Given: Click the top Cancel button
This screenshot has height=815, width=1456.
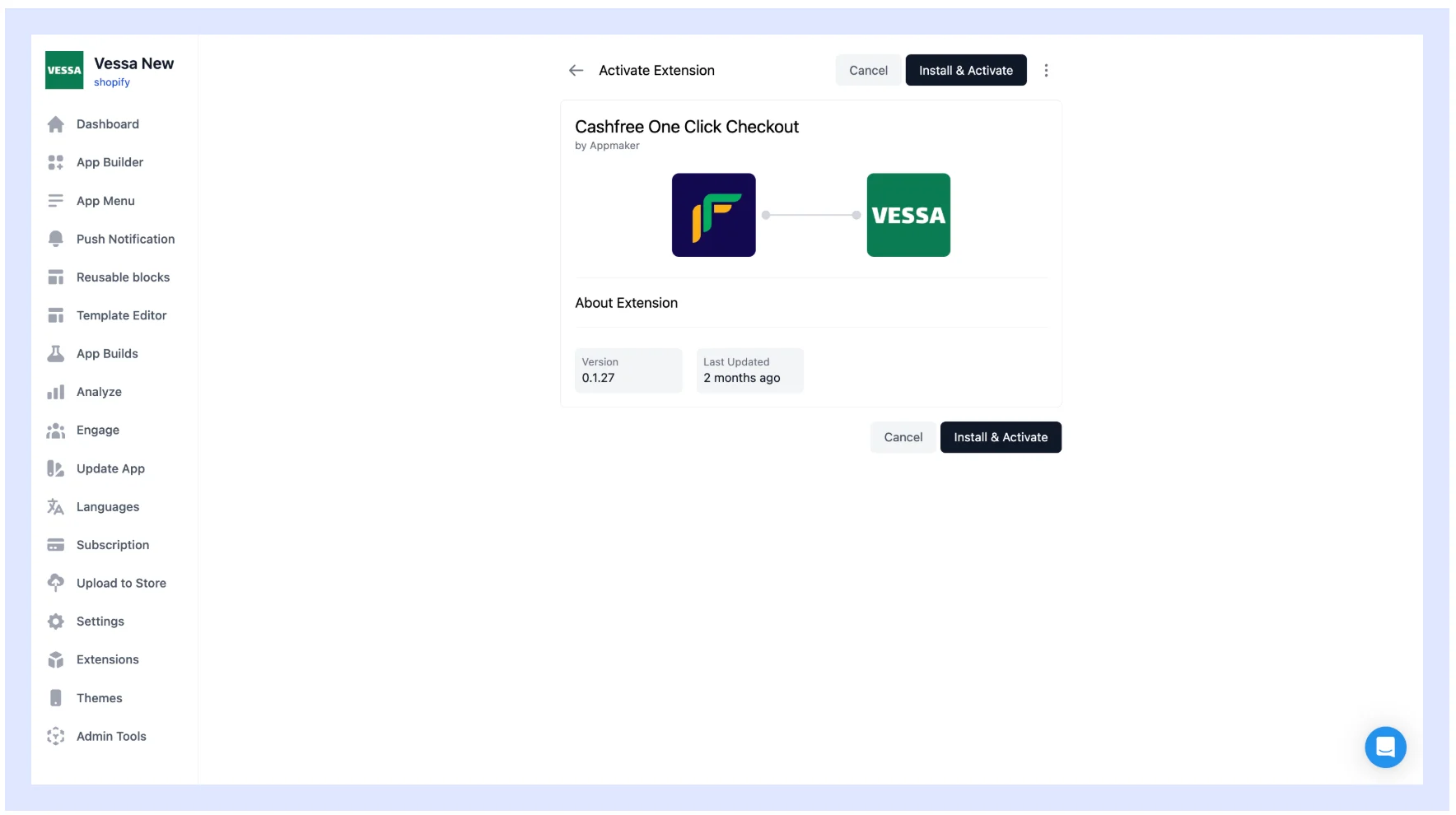Looking at the screenshot, I should (868, 71).
